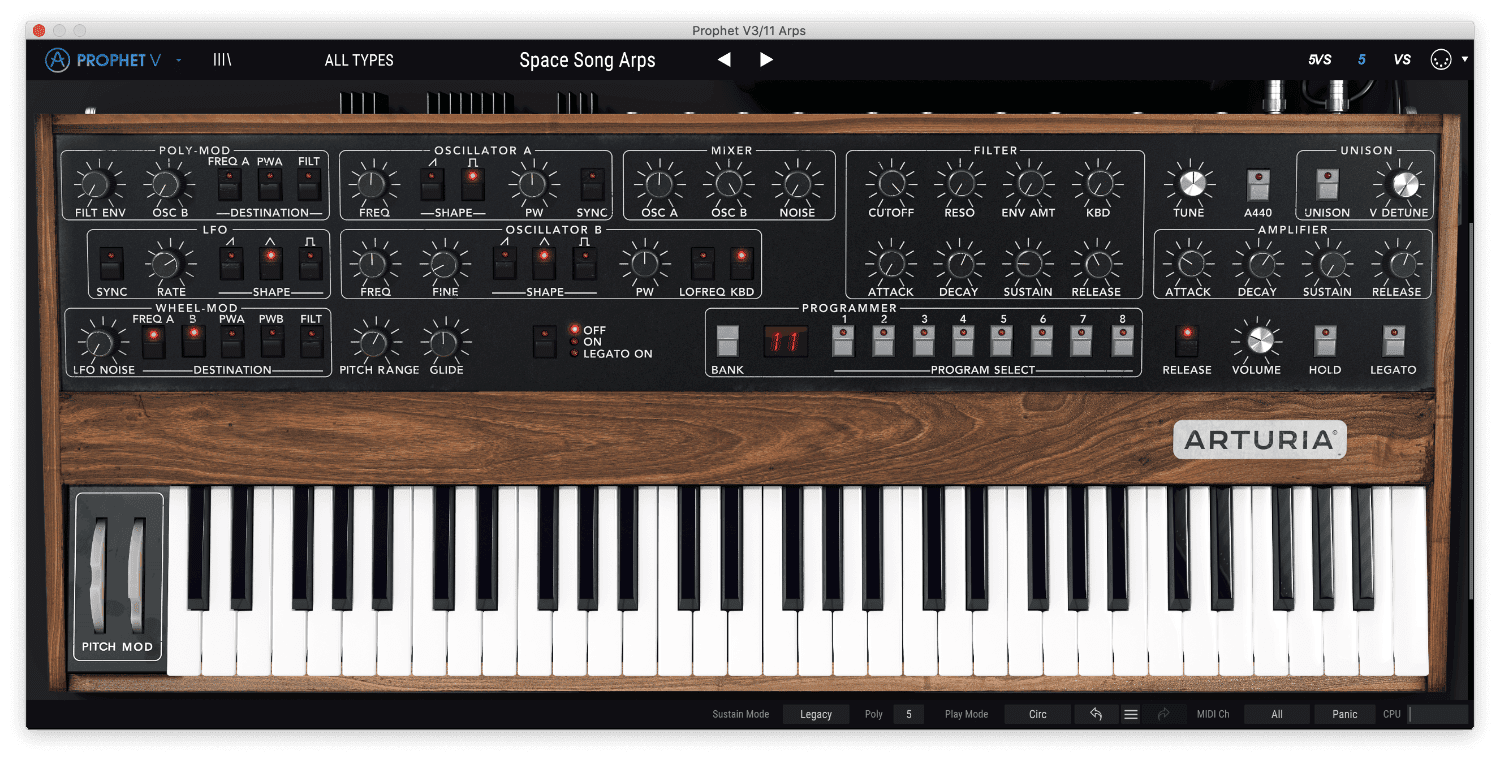
Task: Toggle the Oscillator A SYNC switch
Action: (x=592, y=184)
